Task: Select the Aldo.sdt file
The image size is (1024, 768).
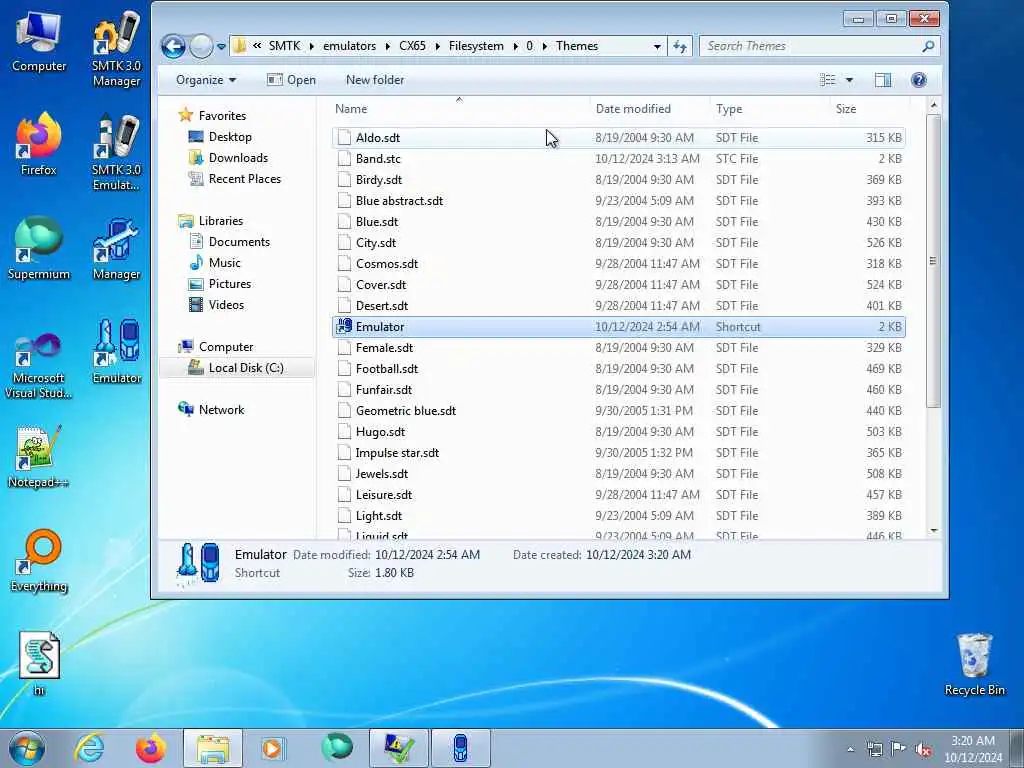Action: (618, 138)
